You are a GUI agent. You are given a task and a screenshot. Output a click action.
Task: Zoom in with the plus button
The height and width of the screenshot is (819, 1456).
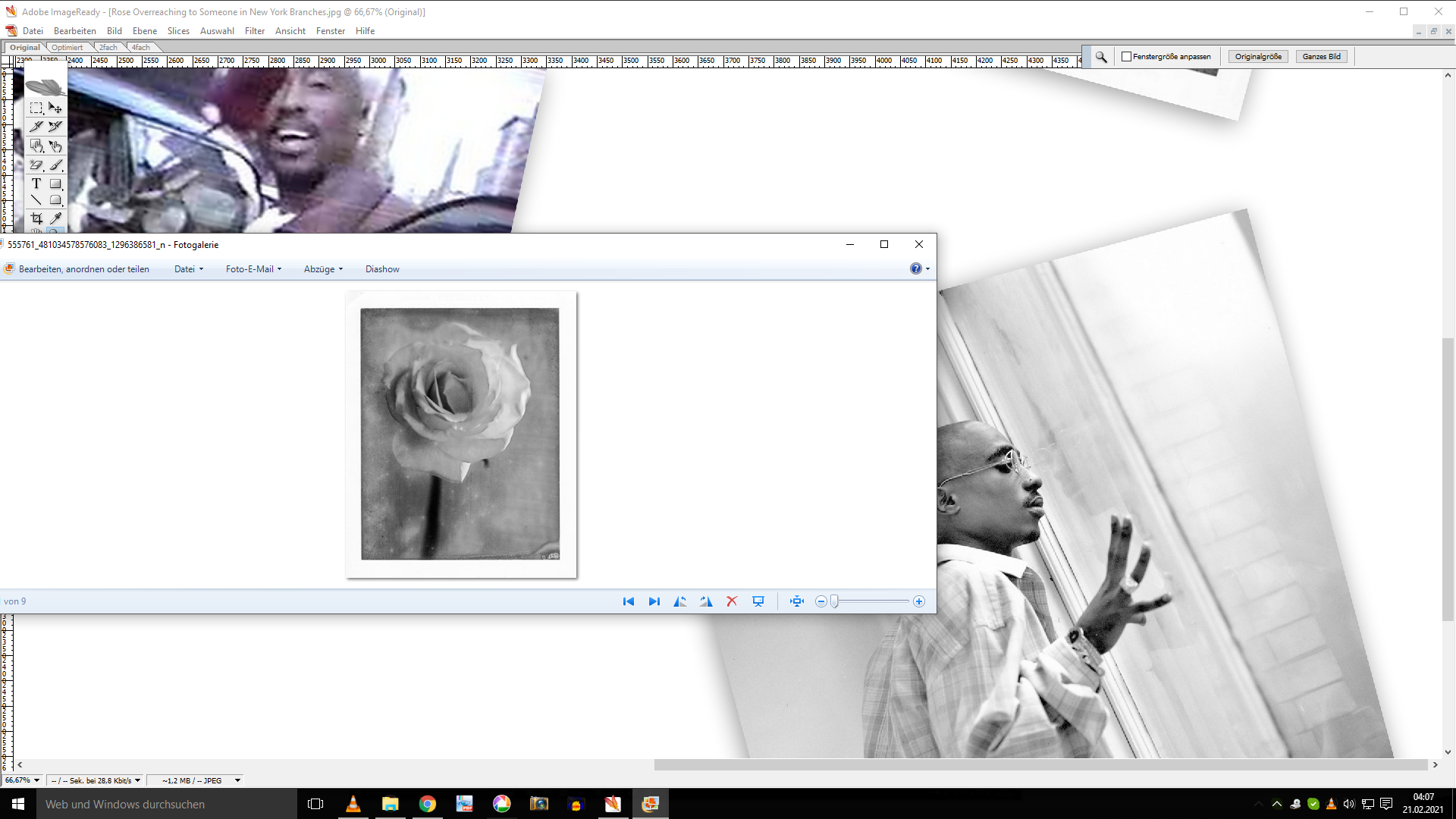pyautogui.click(x=918, y=601)
